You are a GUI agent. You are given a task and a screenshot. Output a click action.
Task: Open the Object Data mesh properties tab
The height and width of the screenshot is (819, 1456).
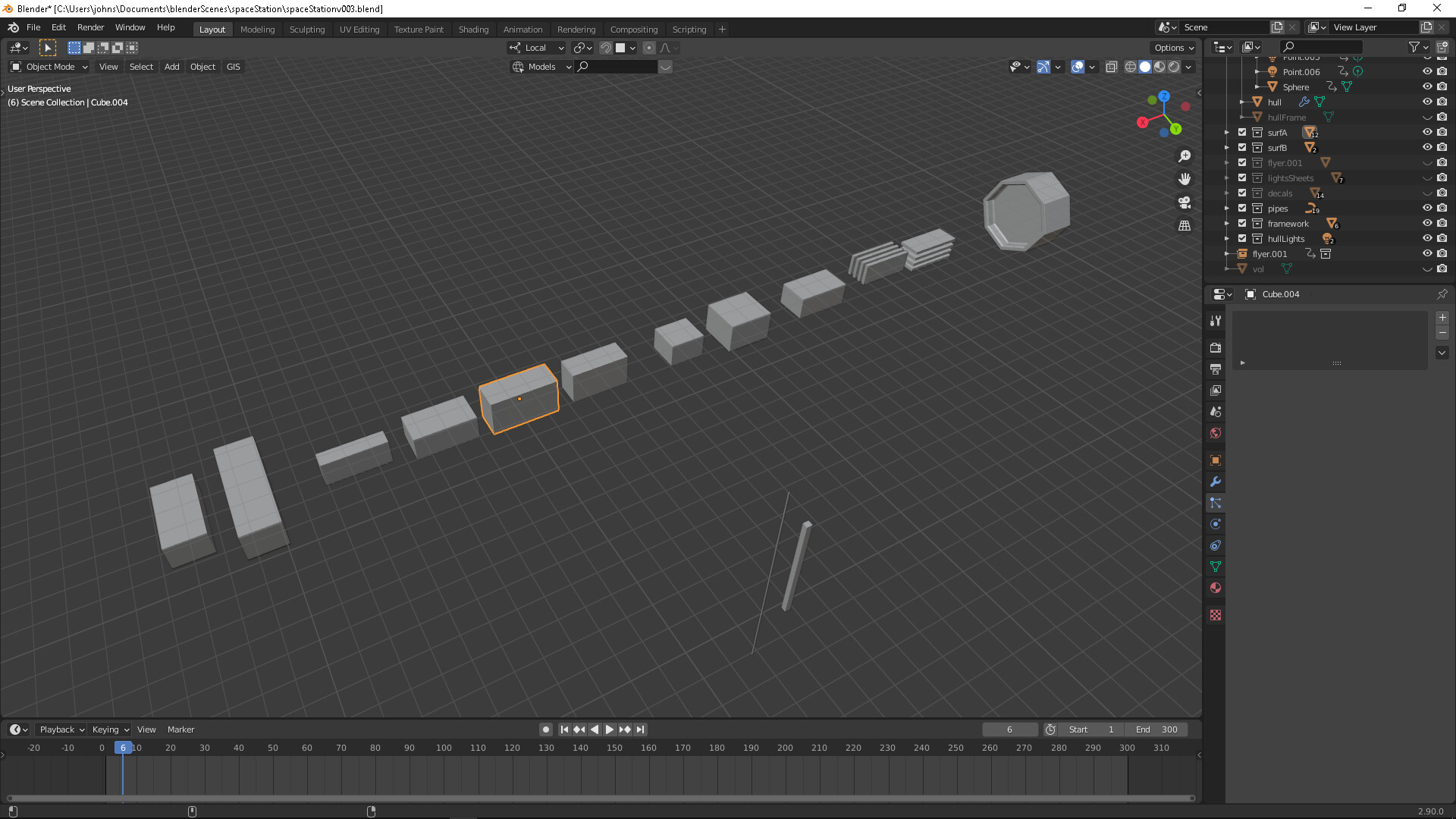tap(1216, 566)
